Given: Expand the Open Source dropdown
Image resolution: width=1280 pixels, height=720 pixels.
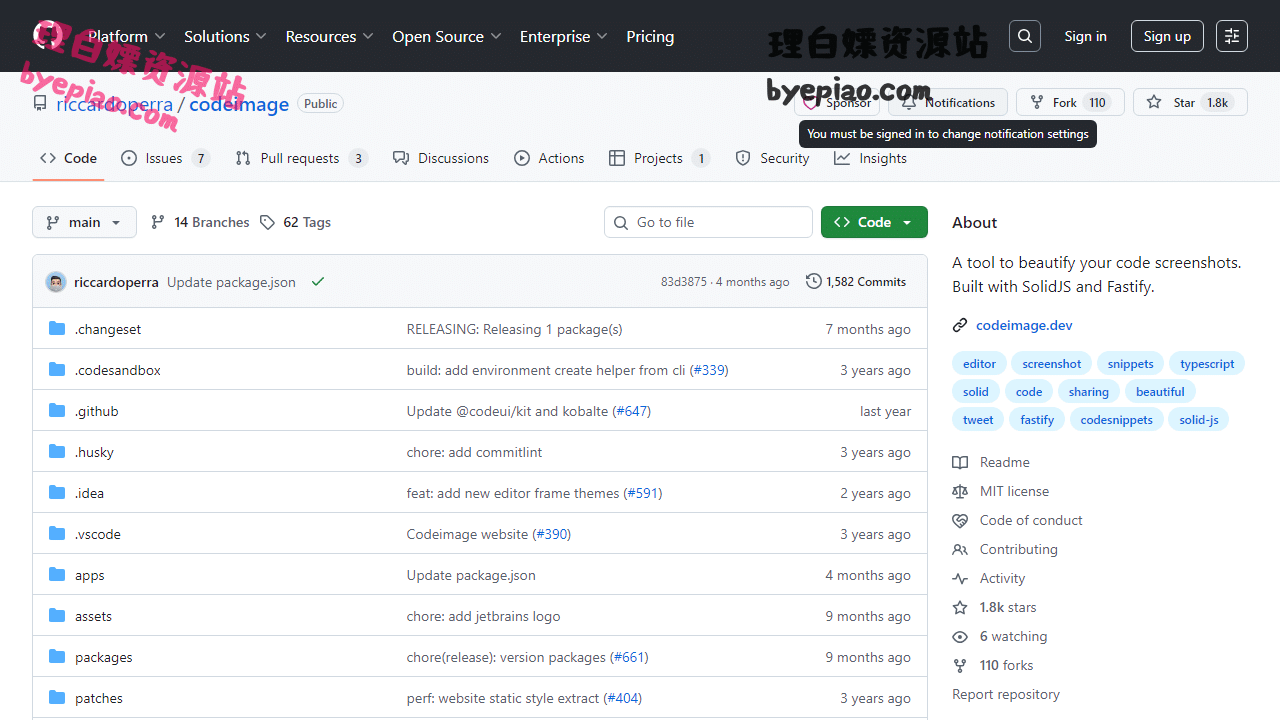Looking at the screenshot, I should click(446, 36).
